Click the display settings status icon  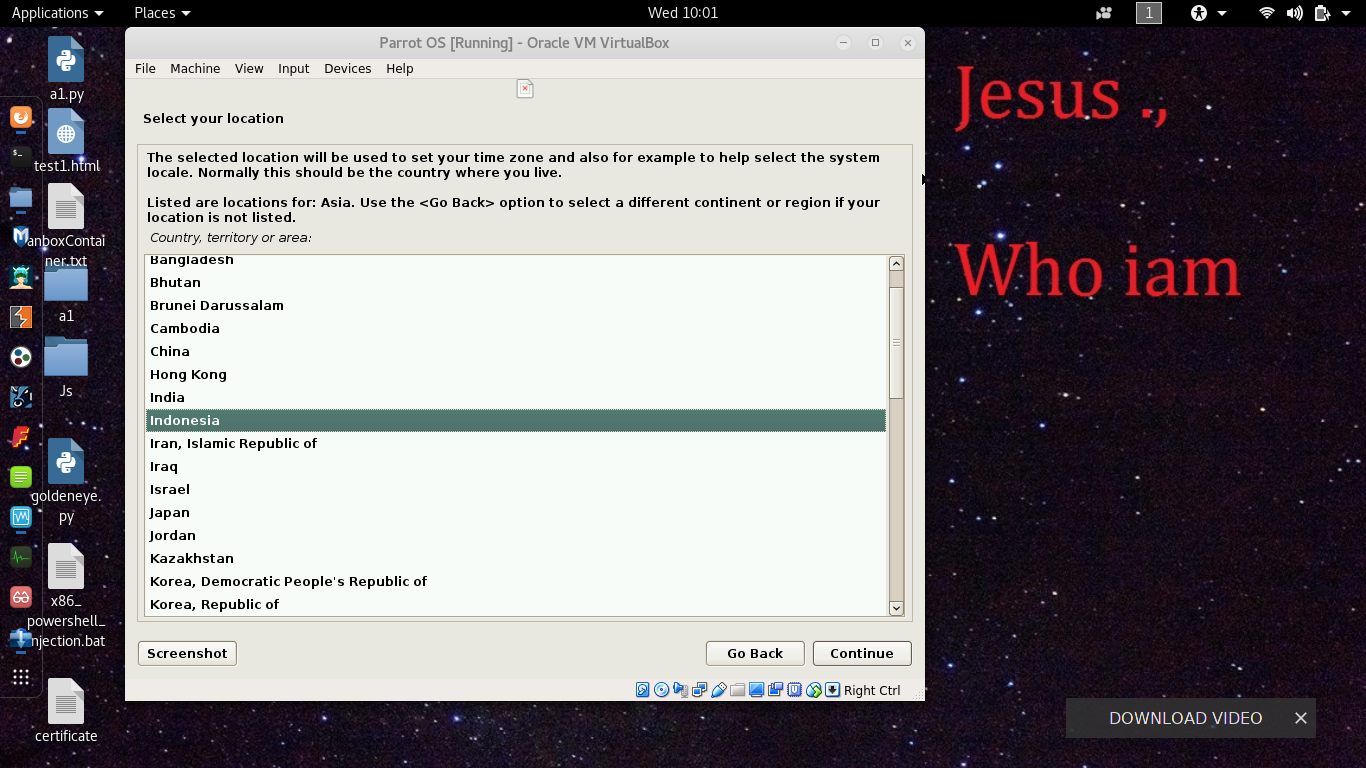(x=756, y=690)
